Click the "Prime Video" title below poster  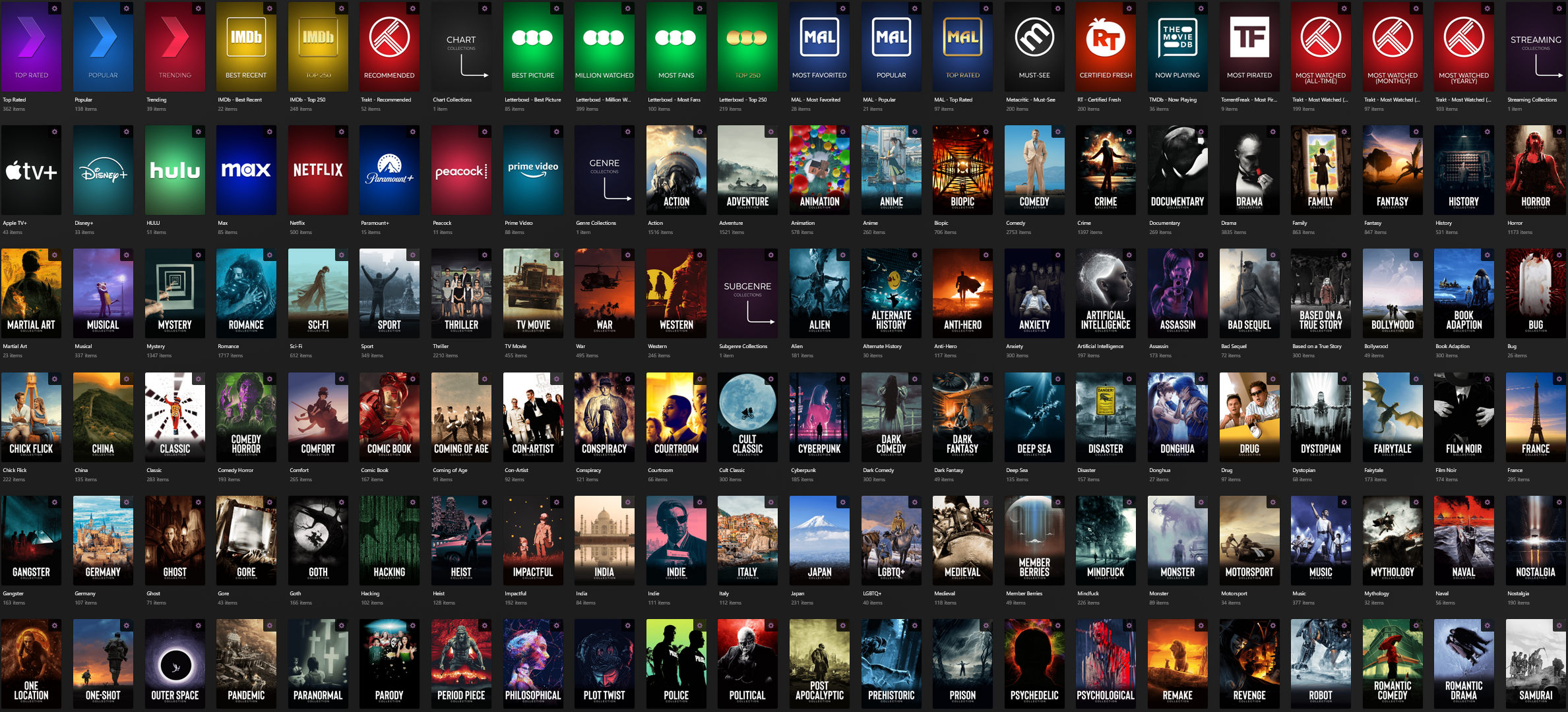pos(518,223)
